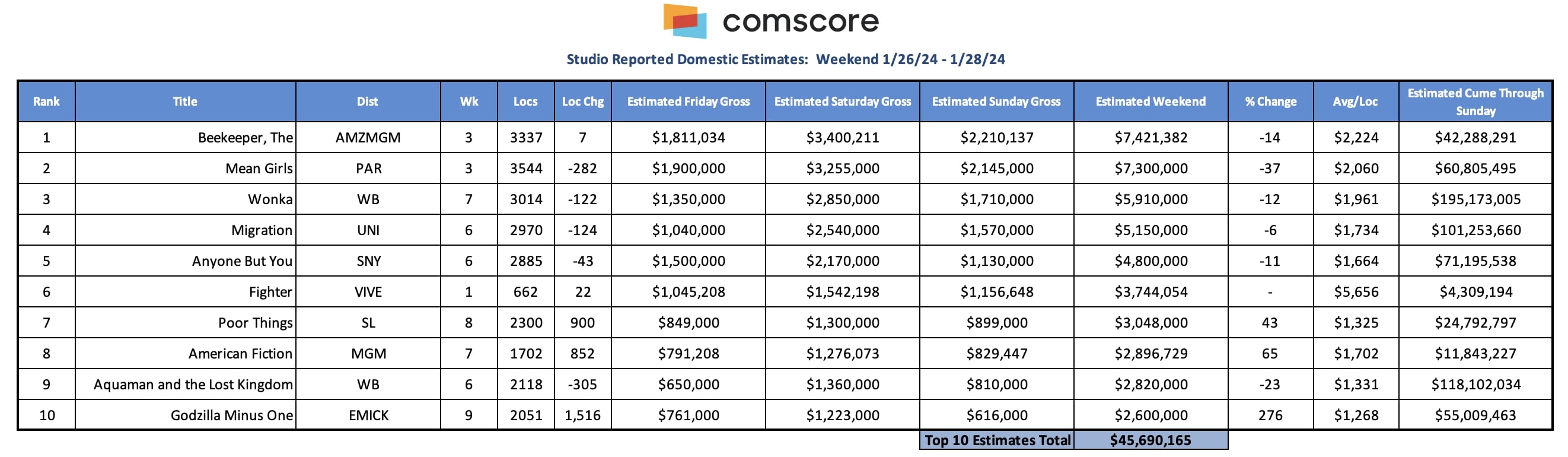The height and width of the screenshot is (457, 1568).
Task: Click Godzilla Minus One title cell
Action: point(185,415)
